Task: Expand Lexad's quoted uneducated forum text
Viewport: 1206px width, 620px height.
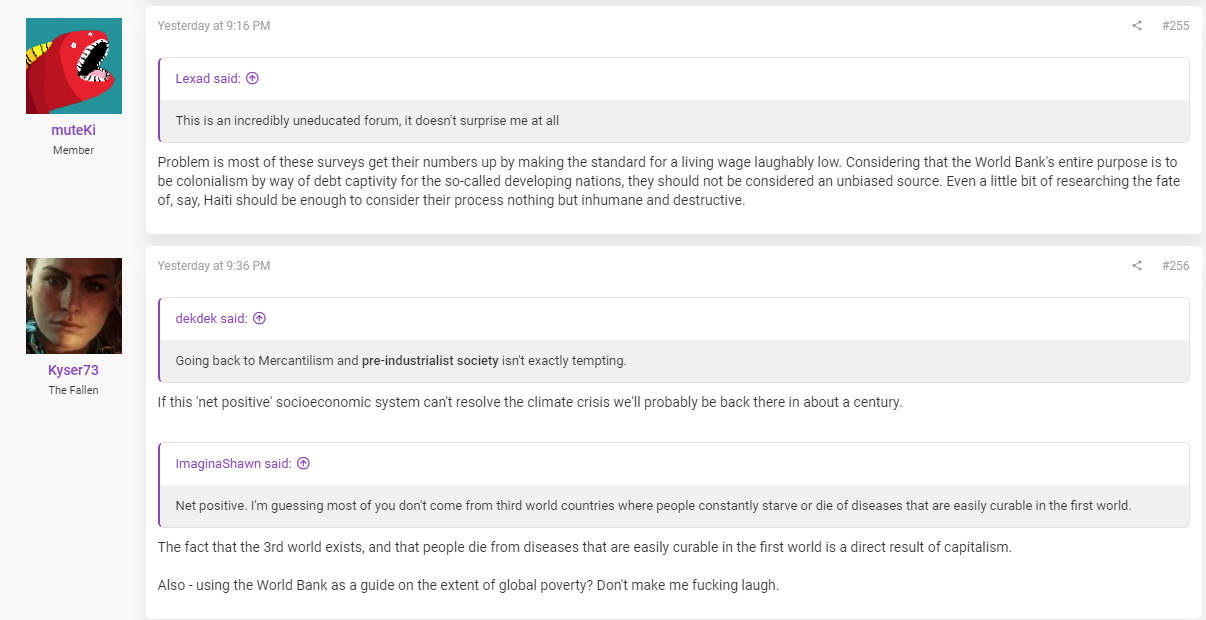Action: click(x=674, y=121)
